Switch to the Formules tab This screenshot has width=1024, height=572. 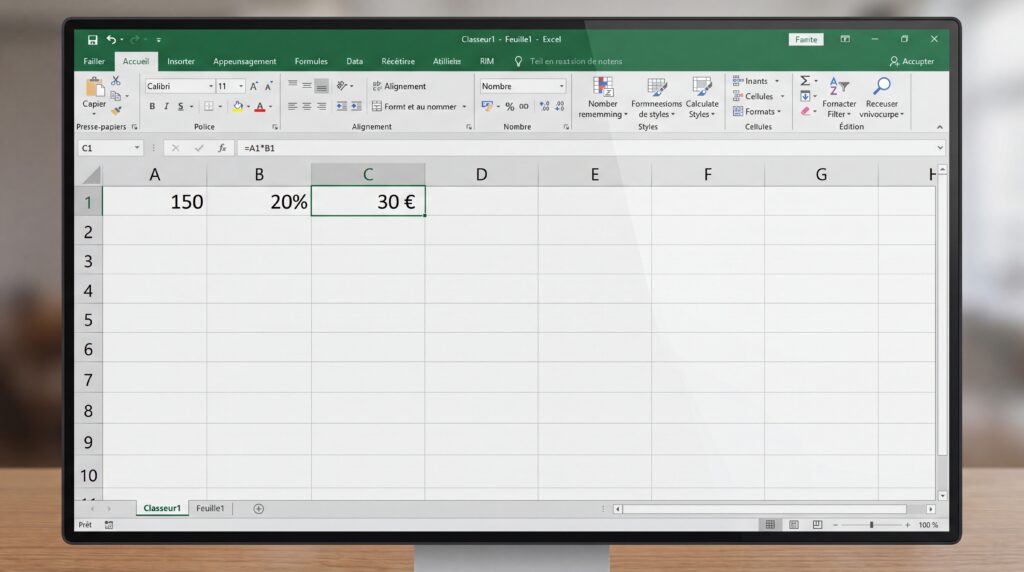pyautogui.click(x=311, y=61)
